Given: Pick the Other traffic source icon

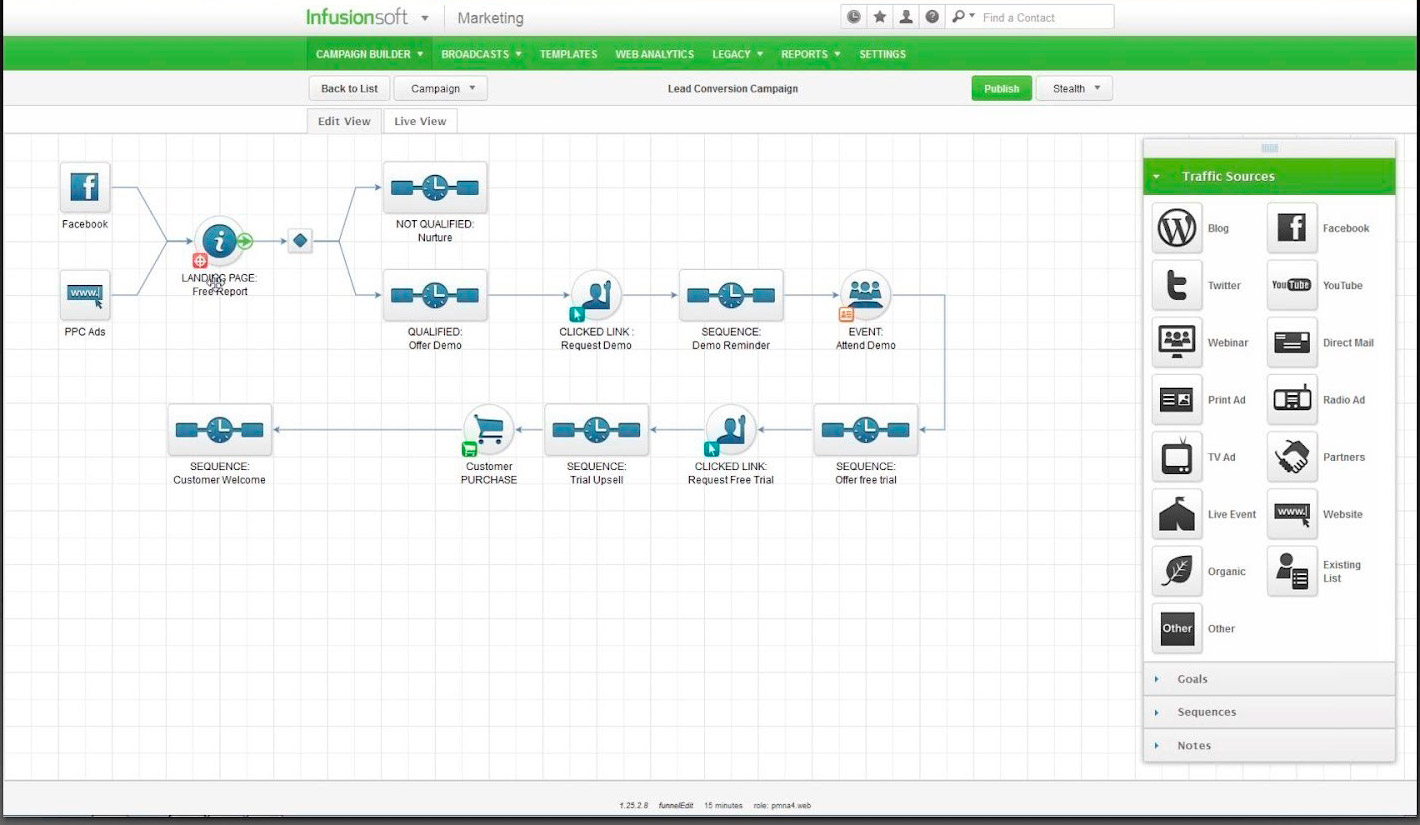Looking at the screenshot, I should tap(1177, 628).
